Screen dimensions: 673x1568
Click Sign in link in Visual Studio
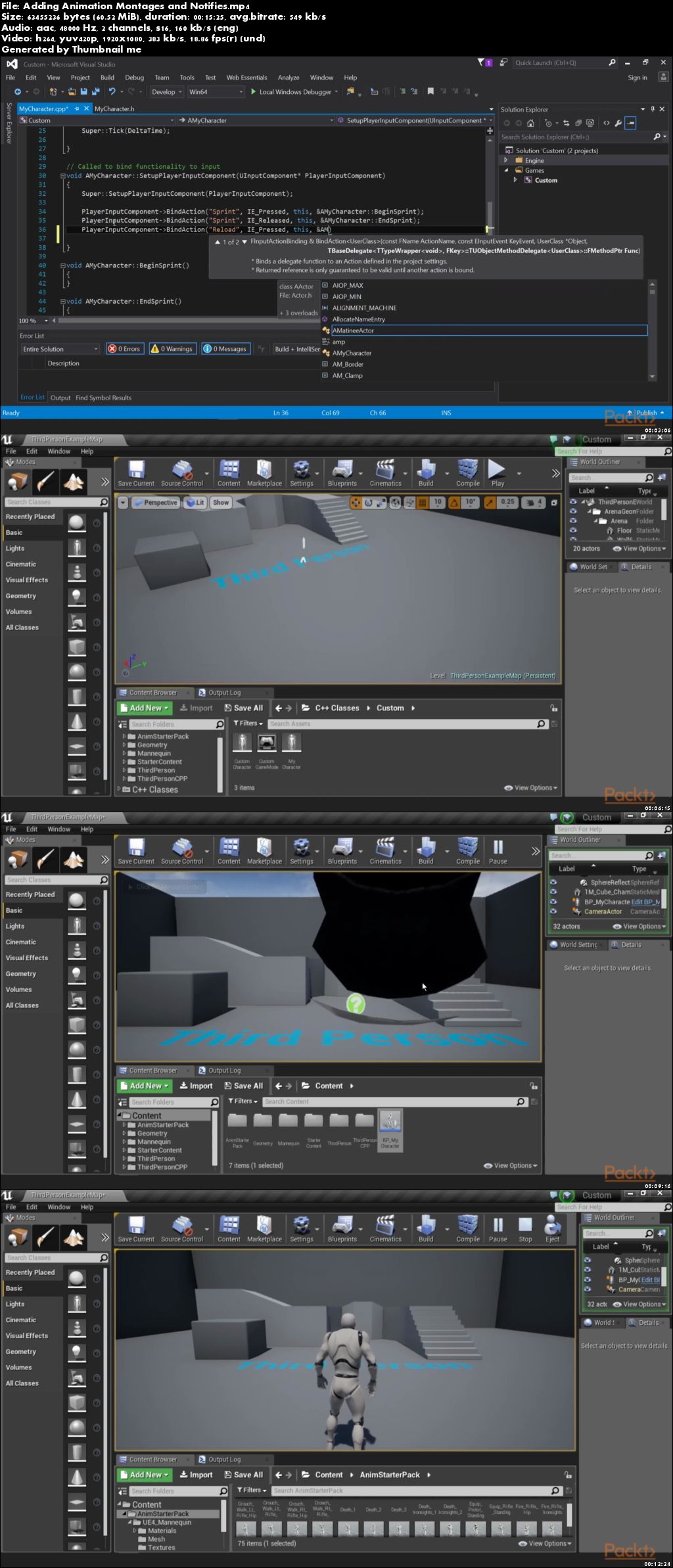click(638, 78)
